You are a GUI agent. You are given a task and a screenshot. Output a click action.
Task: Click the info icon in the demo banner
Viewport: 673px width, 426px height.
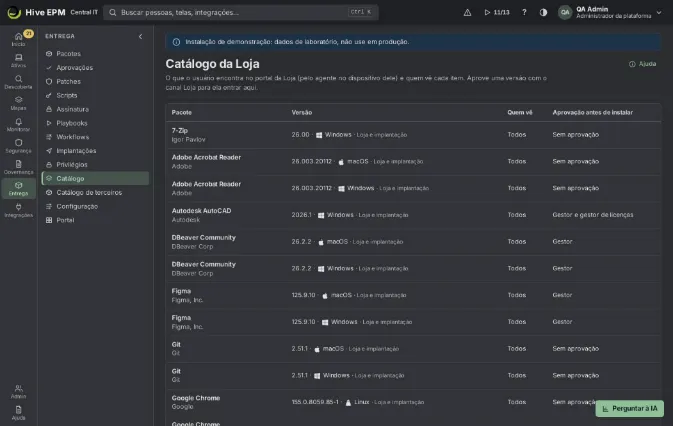point(176,42)
